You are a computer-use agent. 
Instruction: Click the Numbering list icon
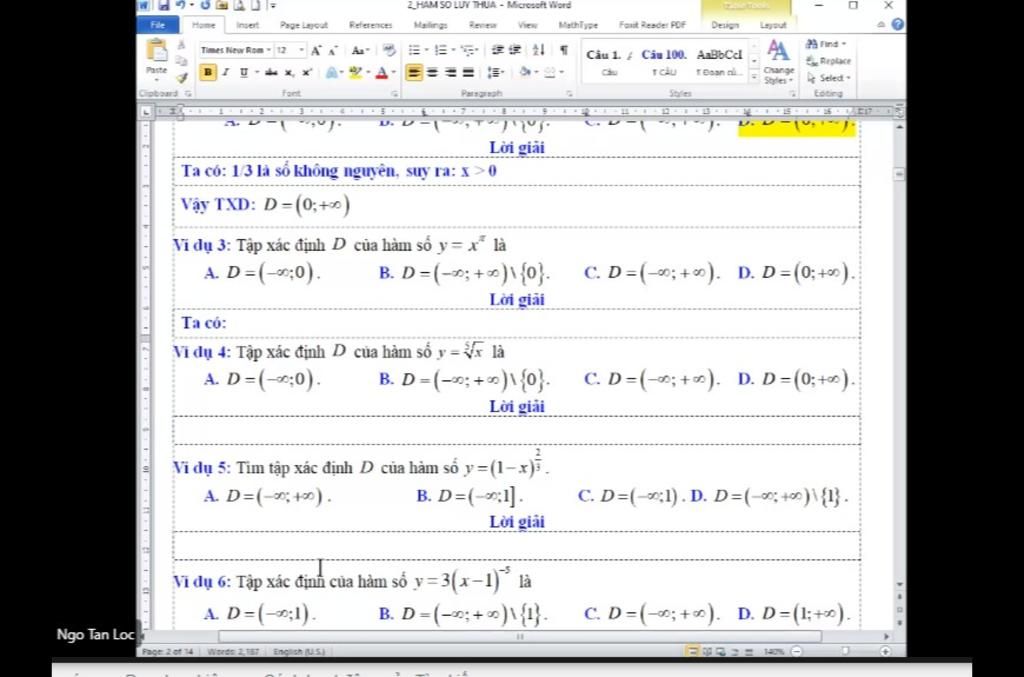tap(441, 50)
